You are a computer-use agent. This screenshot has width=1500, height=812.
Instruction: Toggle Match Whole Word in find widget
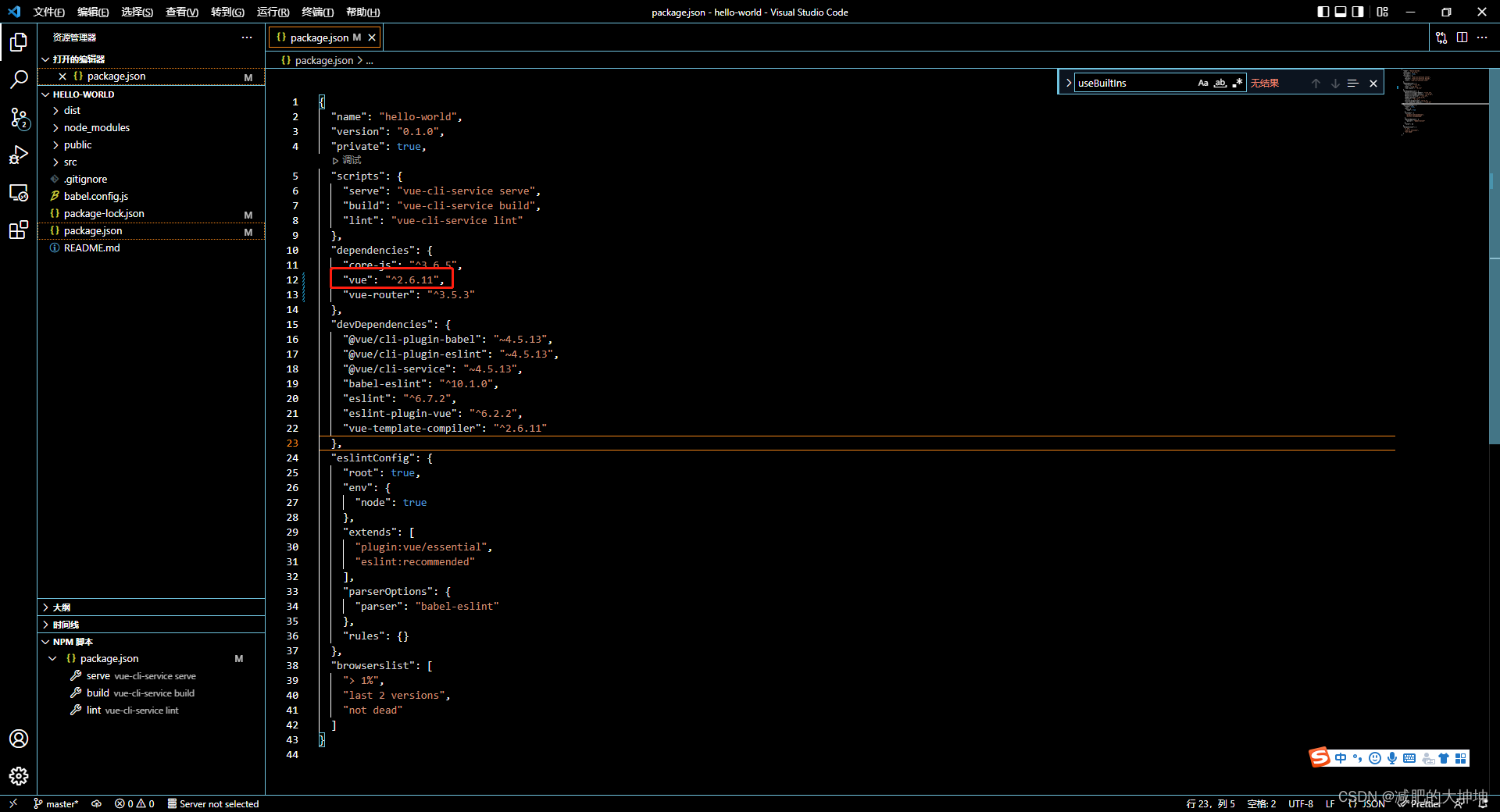[1220, 83]
